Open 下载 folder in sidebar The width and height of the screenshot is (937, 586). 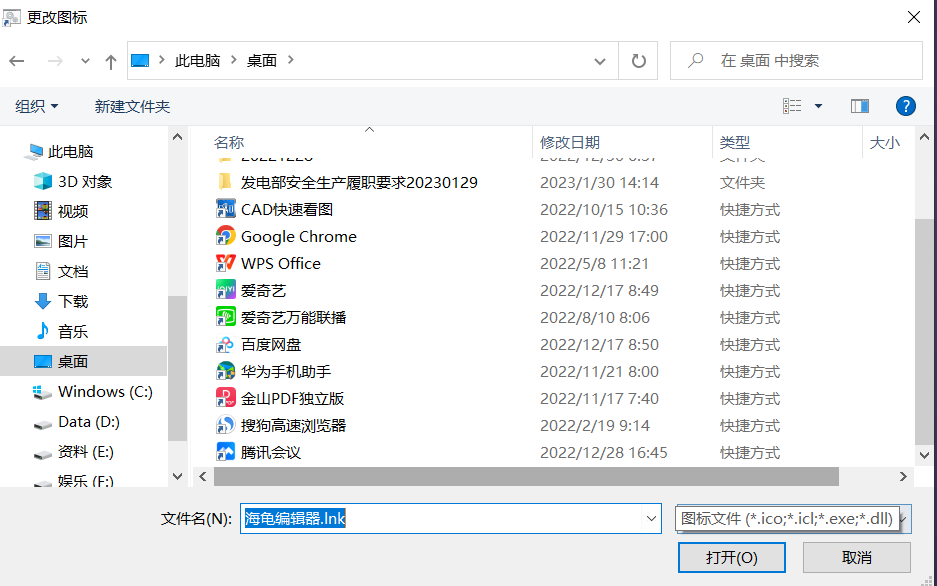[x=72, y=301]
